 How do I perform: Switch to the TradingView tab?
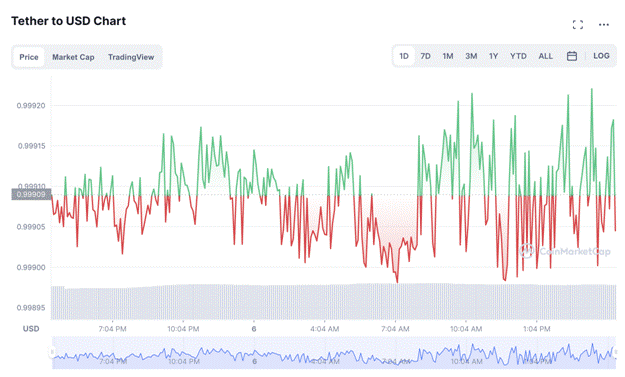[131, 57]
